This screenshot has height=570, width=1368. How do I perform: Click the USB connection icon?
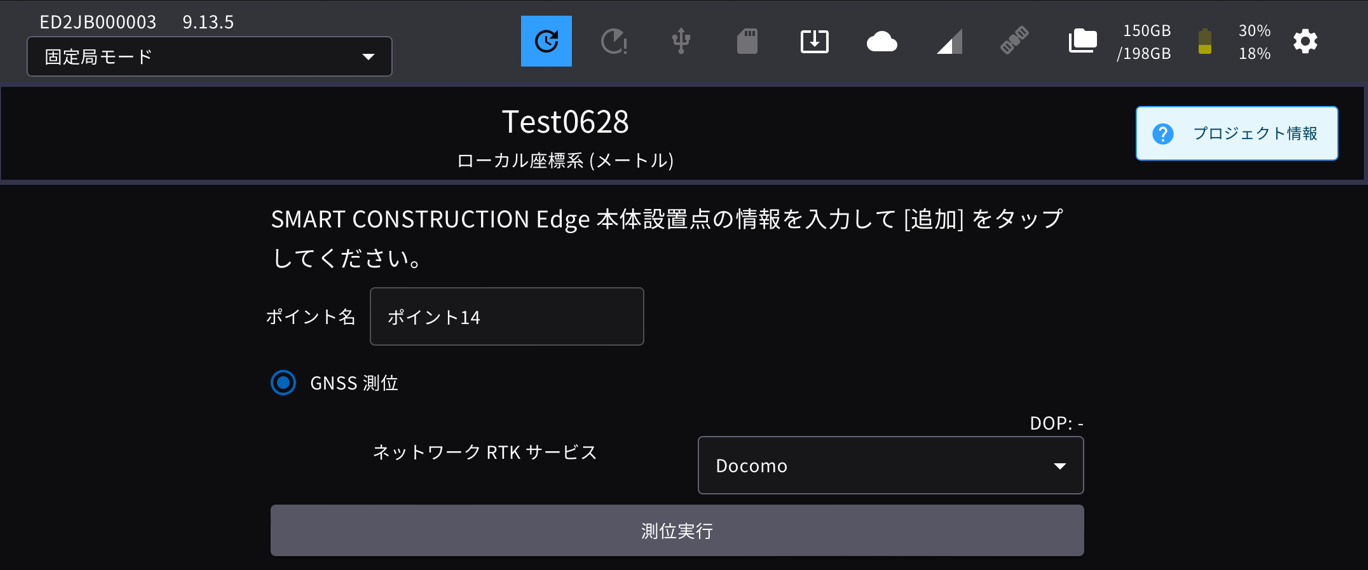pyautogui.click(x=681, y=41)
